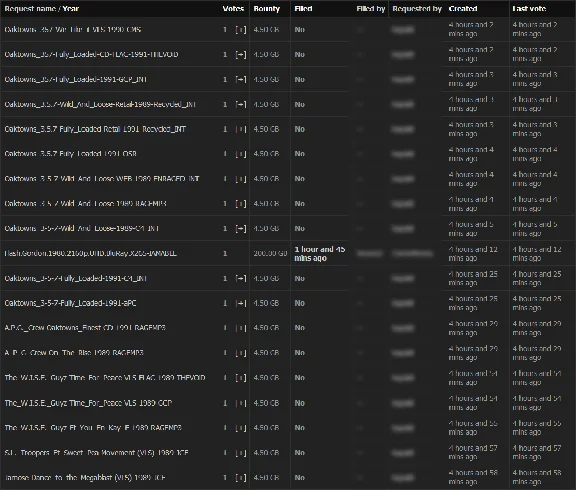Sort requests by Filled column
Screen dimensions: 576x490
click(303, 8)
